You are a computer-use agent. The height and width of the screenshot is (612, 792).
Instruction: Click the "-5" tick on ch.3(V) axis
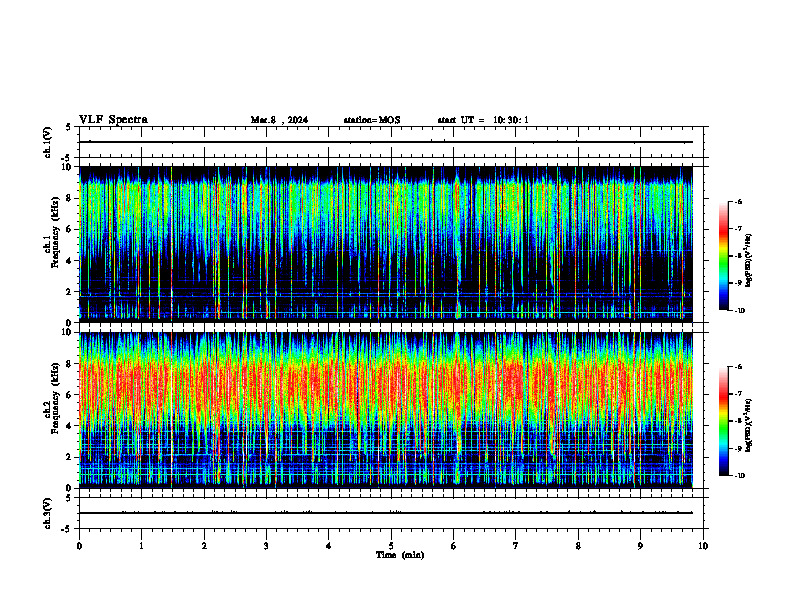coord(65,529)
